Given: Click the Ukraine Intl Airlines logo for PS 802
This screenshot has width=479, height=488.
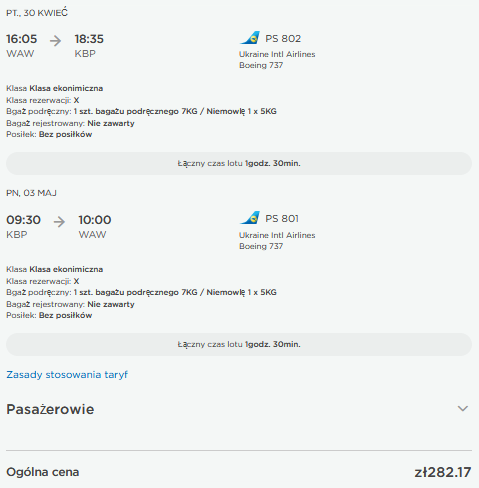Looking at the screenshot, I should (250, 38).
